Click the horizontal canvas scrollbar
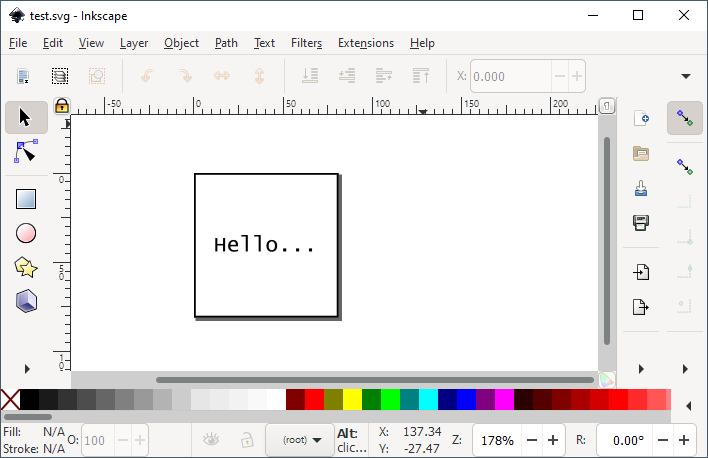708x458 pixels. 375,380
